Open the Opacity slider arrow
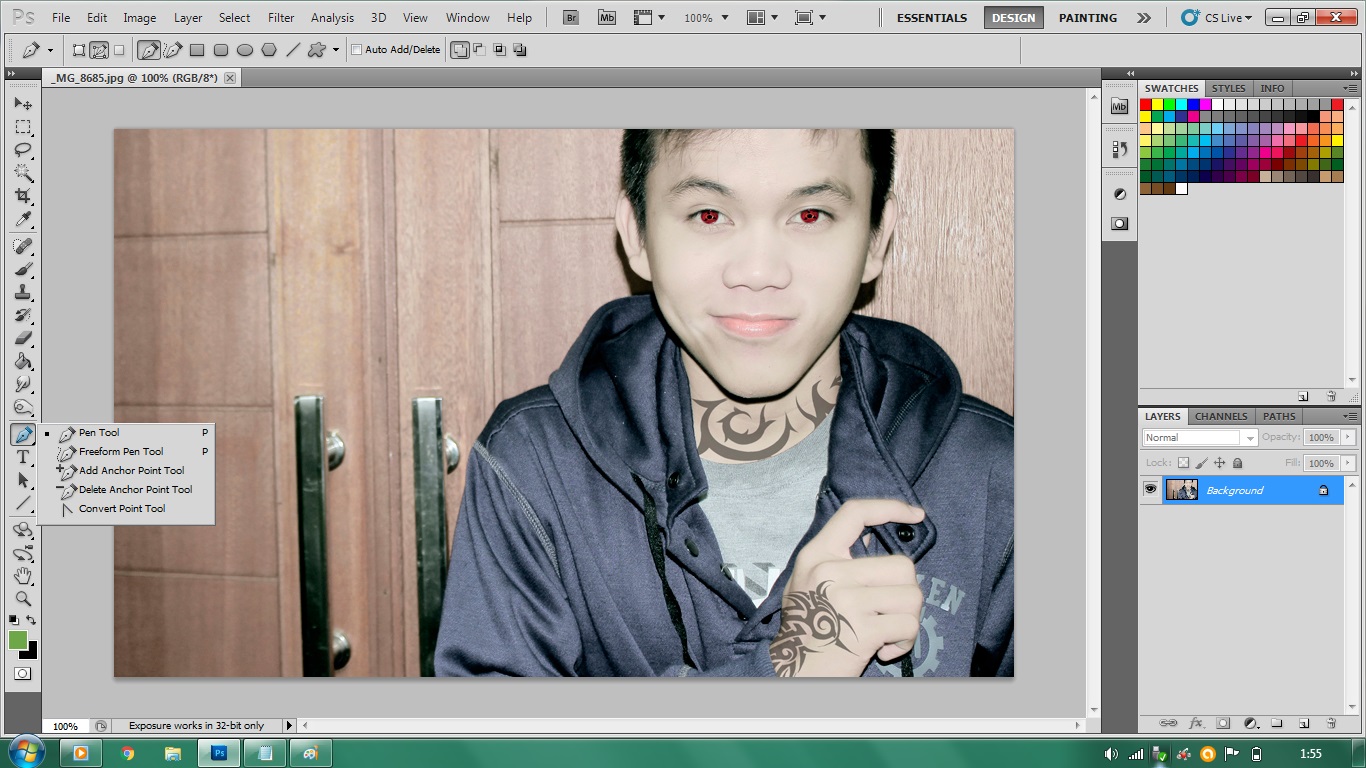This screenshot has width=1366, height=768. 1348,437
